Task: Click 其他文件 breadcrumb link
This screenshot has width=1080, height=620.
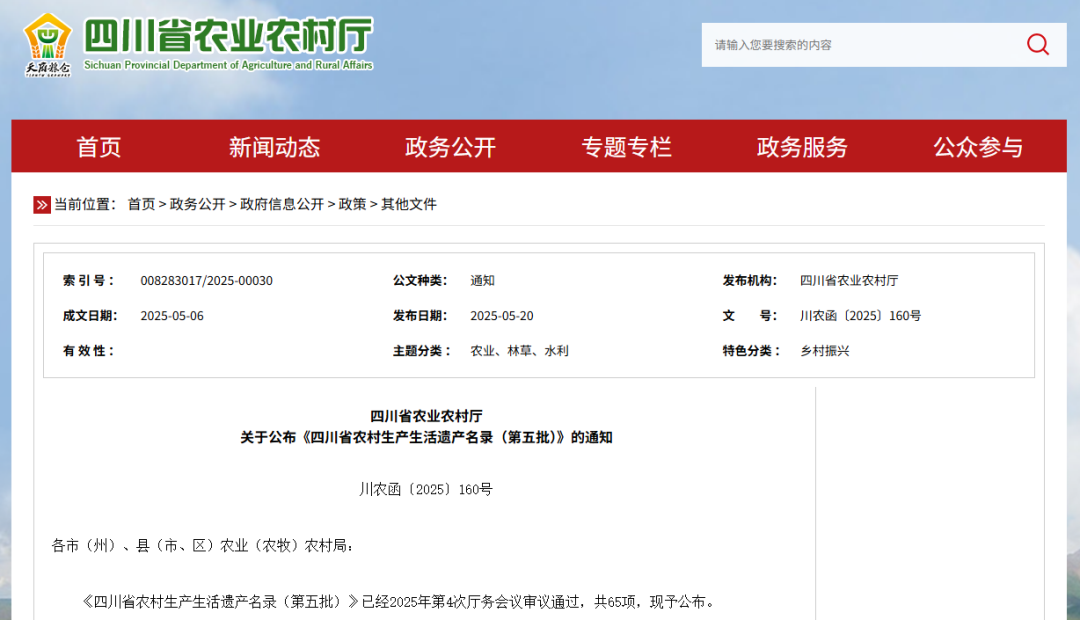Action: (409, 204)
